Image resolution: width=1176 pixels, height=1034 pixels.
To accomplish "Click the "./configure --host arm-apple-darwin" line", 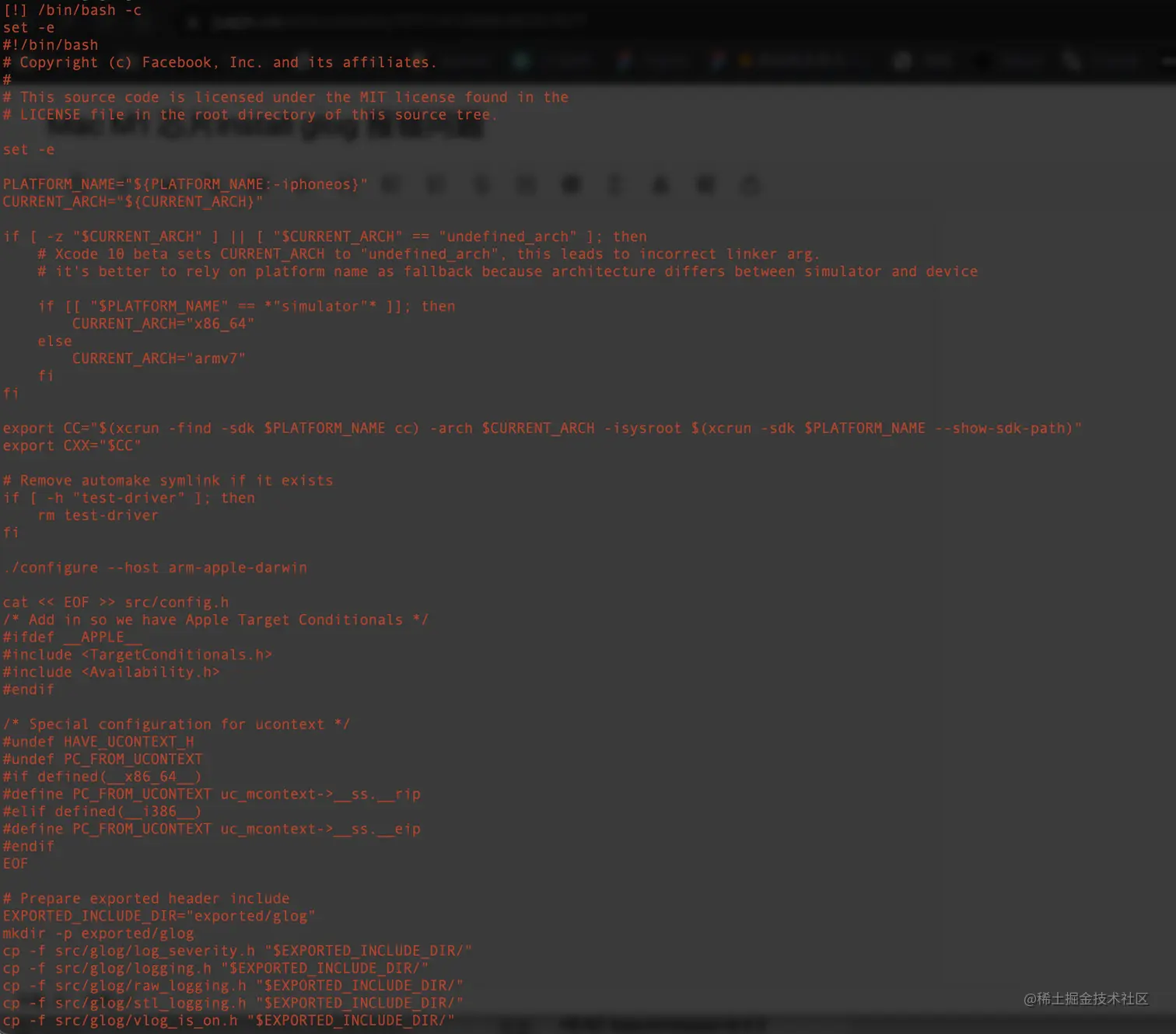I will click(x=155, y=568).
